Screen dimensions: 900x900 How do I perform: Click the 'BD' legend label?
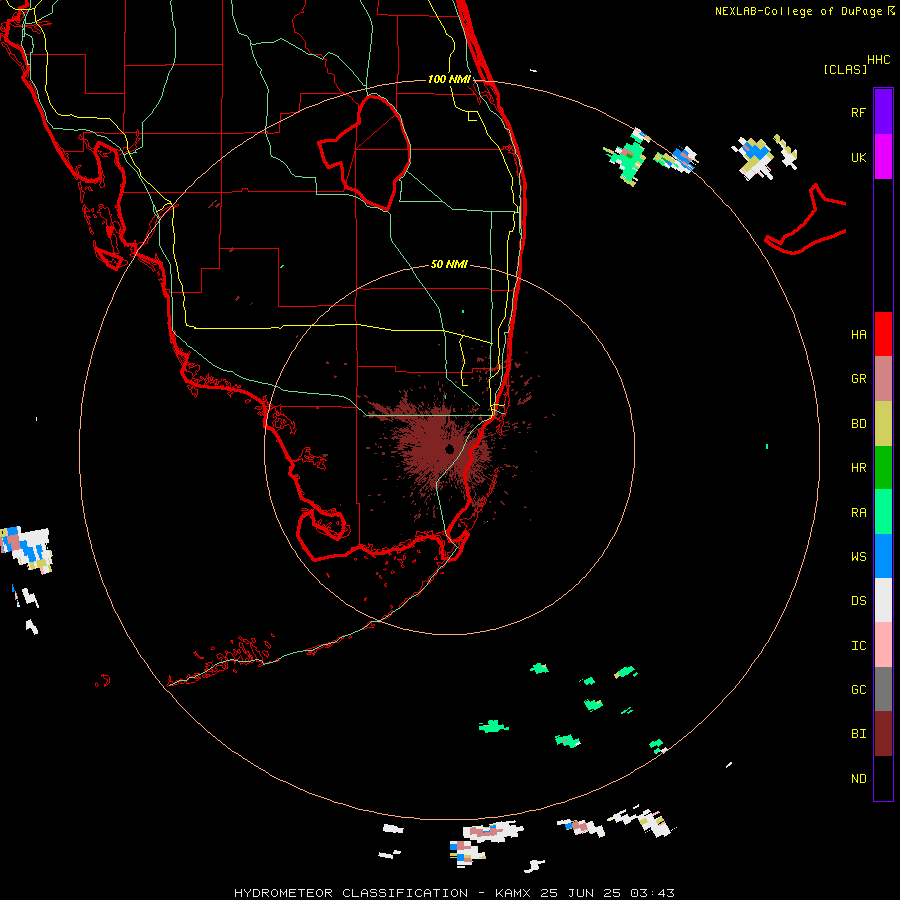859,424
